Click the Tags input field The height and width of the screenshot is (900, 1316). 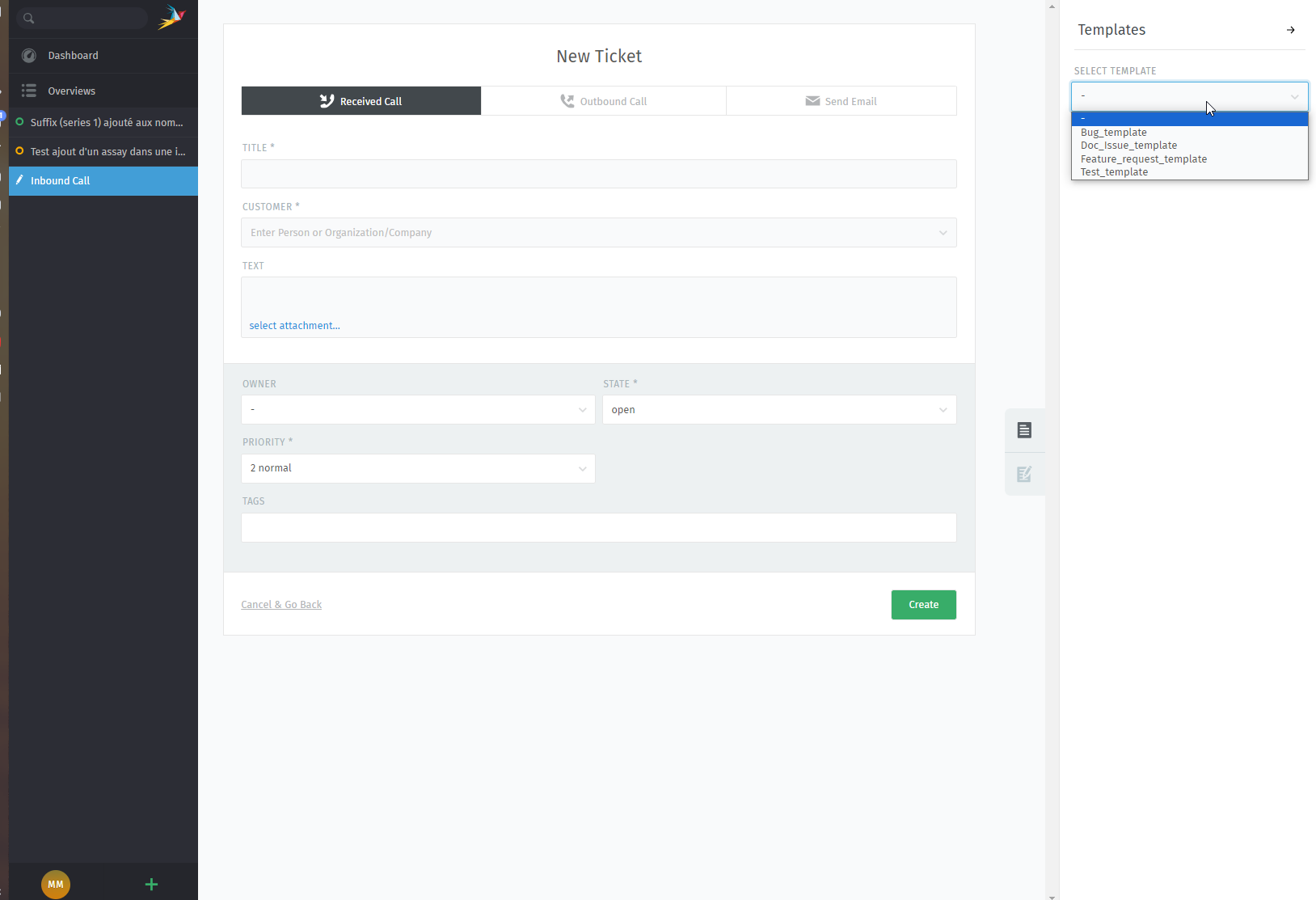click(x=599, y=527)
